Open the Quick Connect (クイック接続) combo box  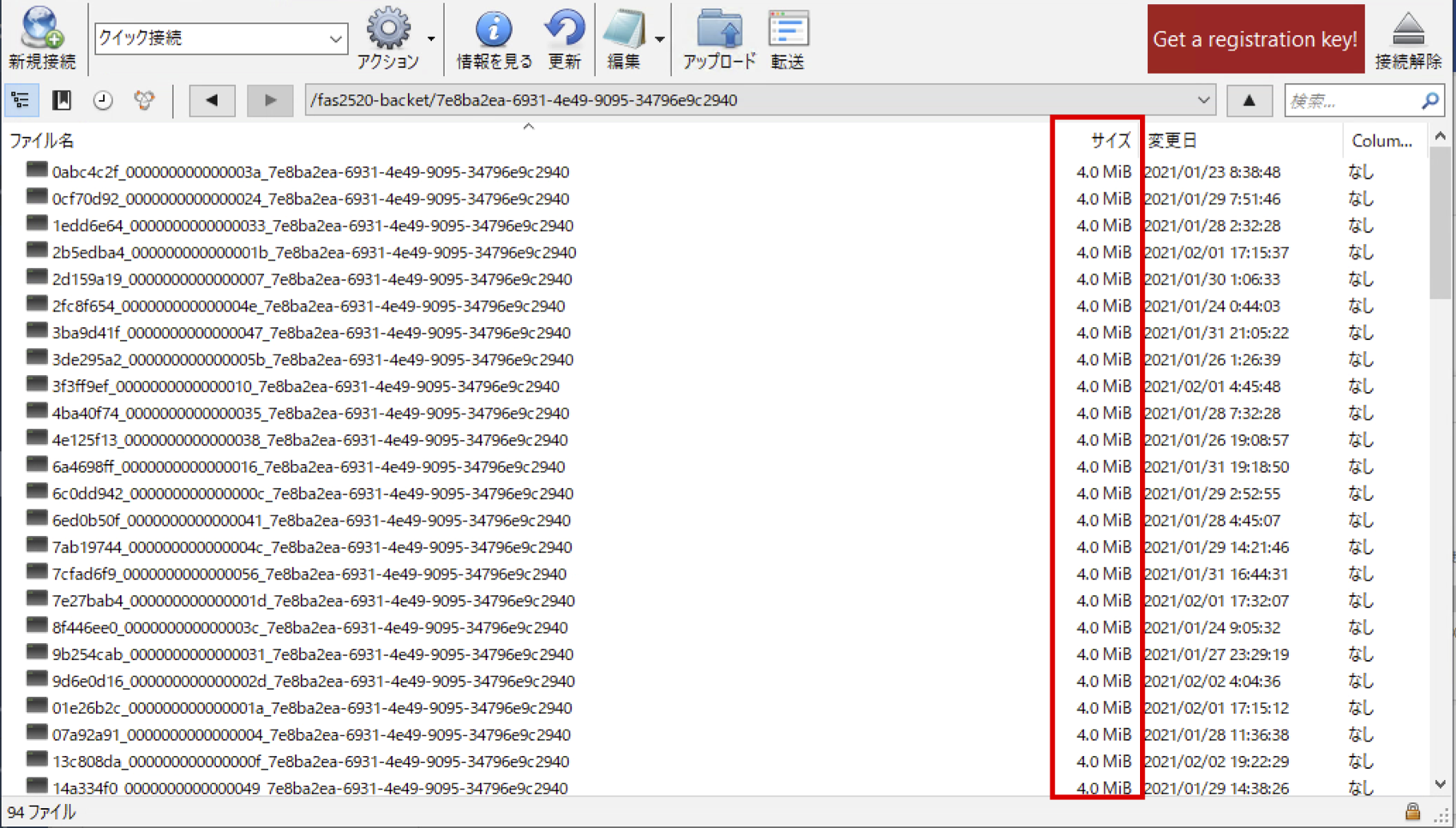click(x=222, y=38)
